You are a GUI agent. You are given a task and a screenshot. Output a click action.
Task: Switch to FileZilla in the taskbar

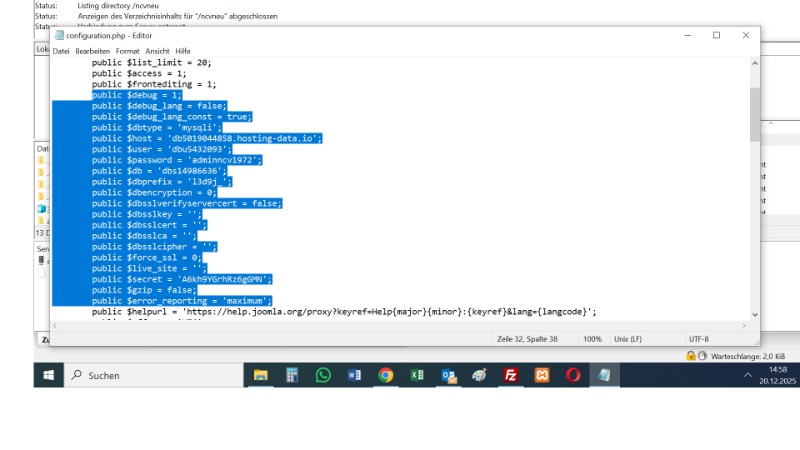pos(510,375)
